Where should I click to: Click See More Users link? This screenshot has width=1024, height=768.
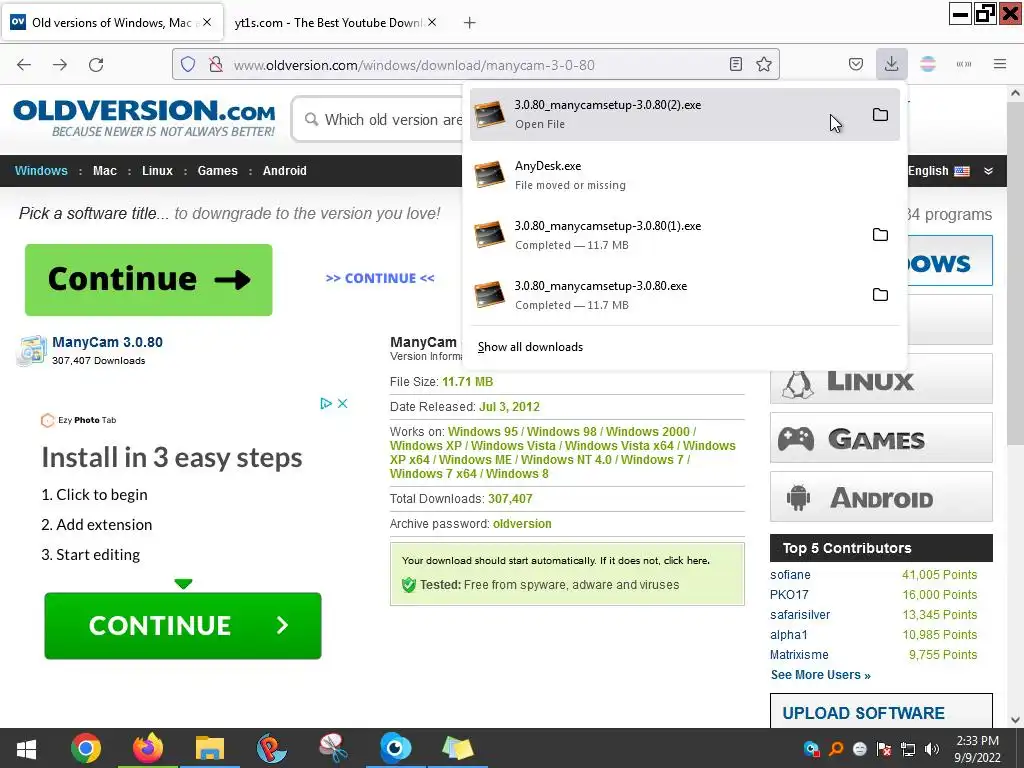(x=820, y=675)
